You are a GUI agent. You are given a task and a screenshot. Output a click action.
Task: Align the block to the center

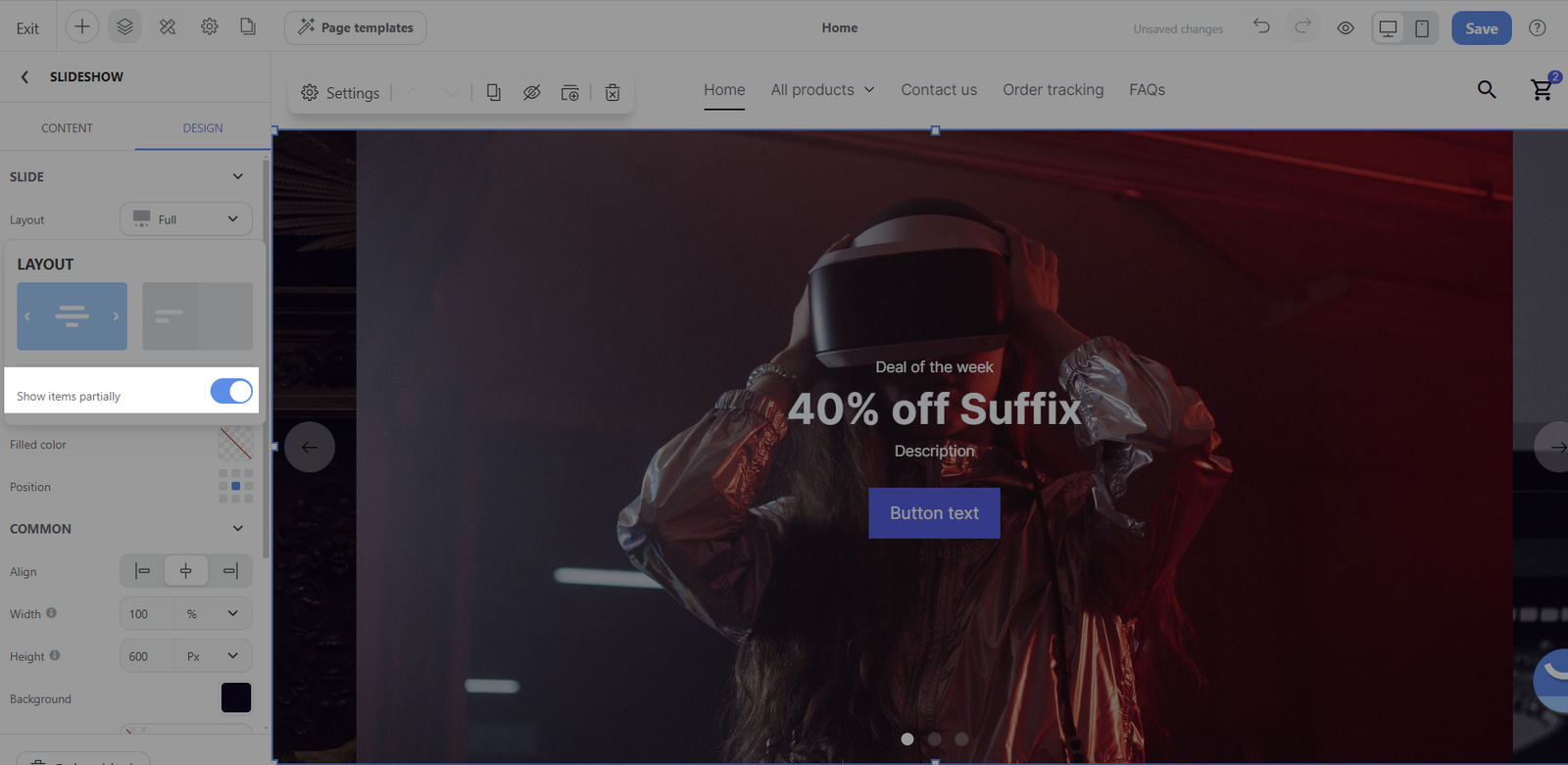pos(186,571)
